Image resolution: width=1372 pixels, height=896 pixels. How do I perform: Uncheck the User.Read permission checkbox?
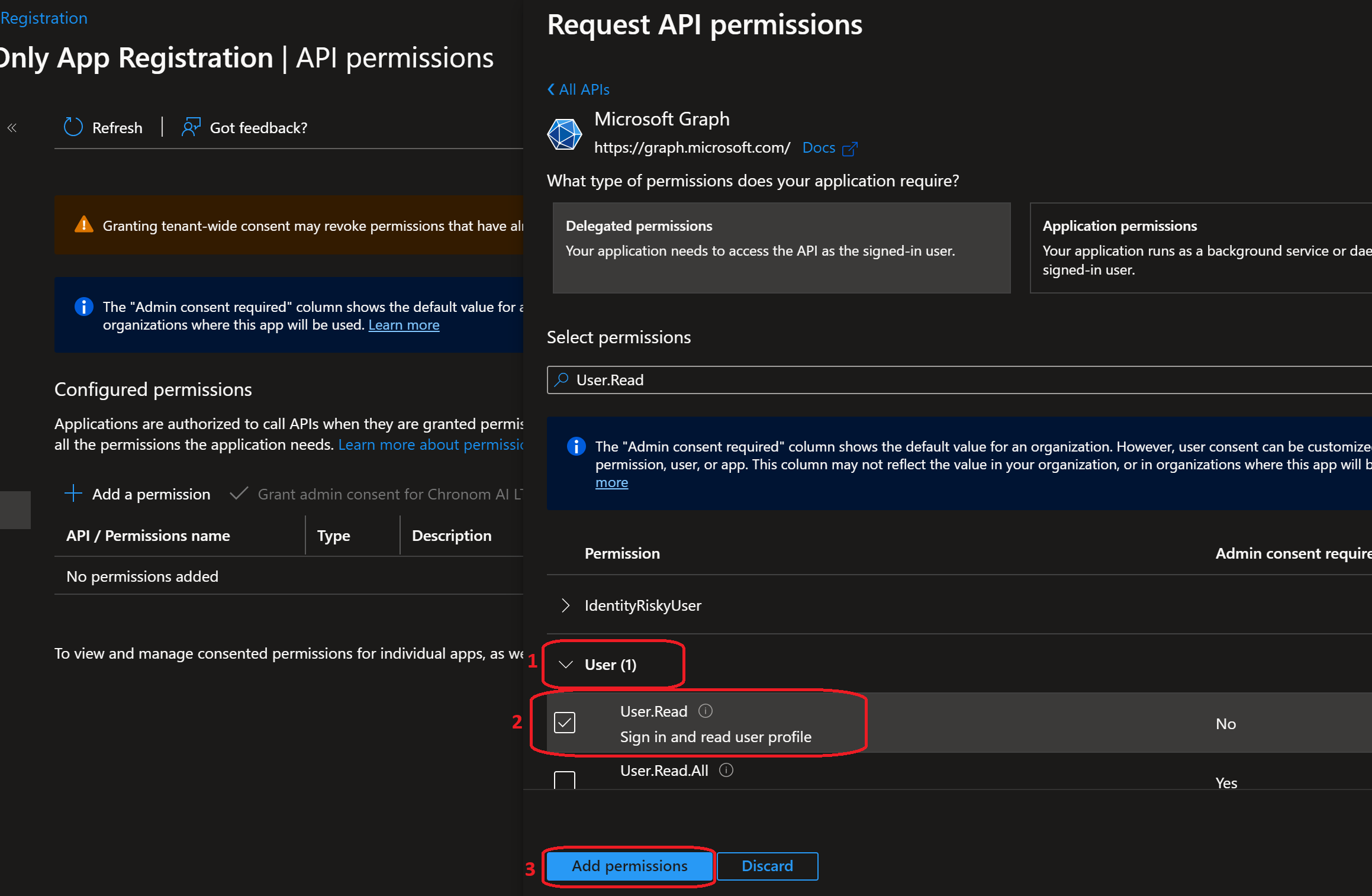[564, 723]
